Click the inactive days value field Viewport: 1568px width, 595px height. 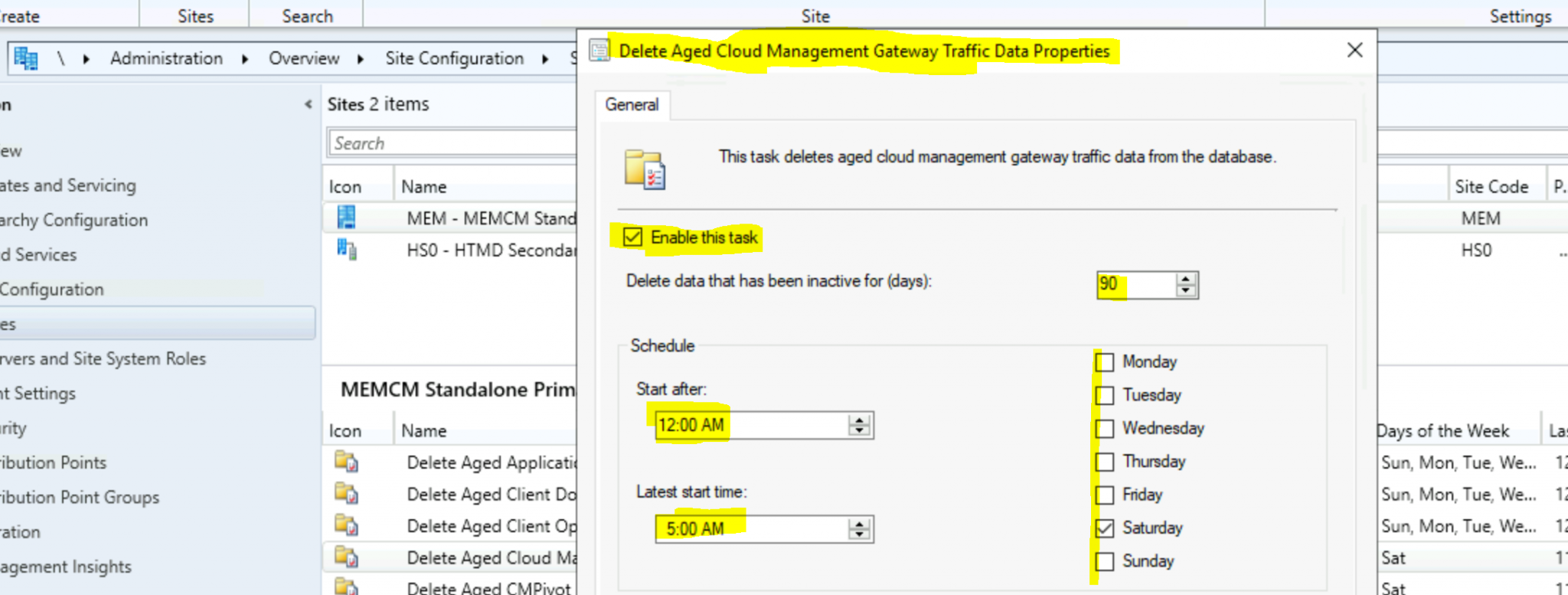click(1136, 285)
